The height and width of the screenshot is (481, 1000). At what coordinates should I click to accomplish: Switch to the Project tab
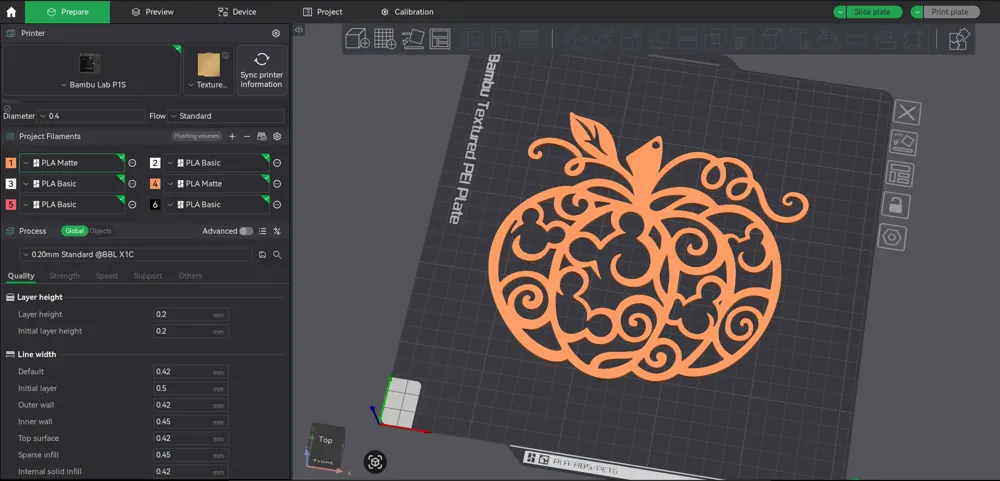coord(322,11)
